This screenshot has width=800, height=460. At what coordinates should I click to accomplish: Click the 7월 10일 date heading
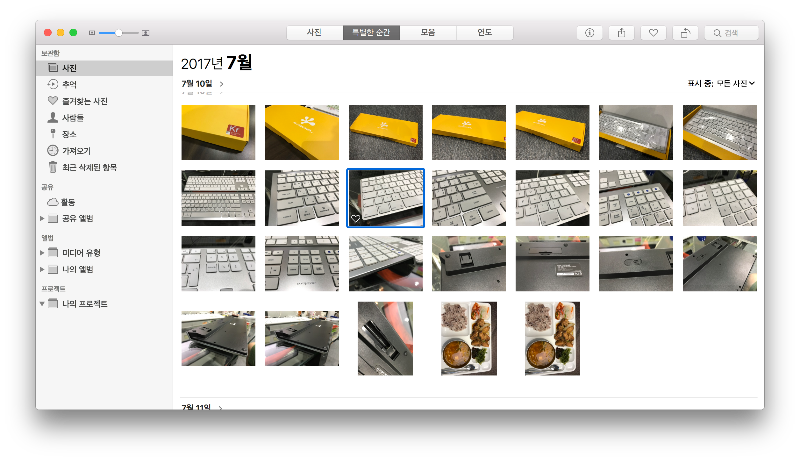[197, 84]
